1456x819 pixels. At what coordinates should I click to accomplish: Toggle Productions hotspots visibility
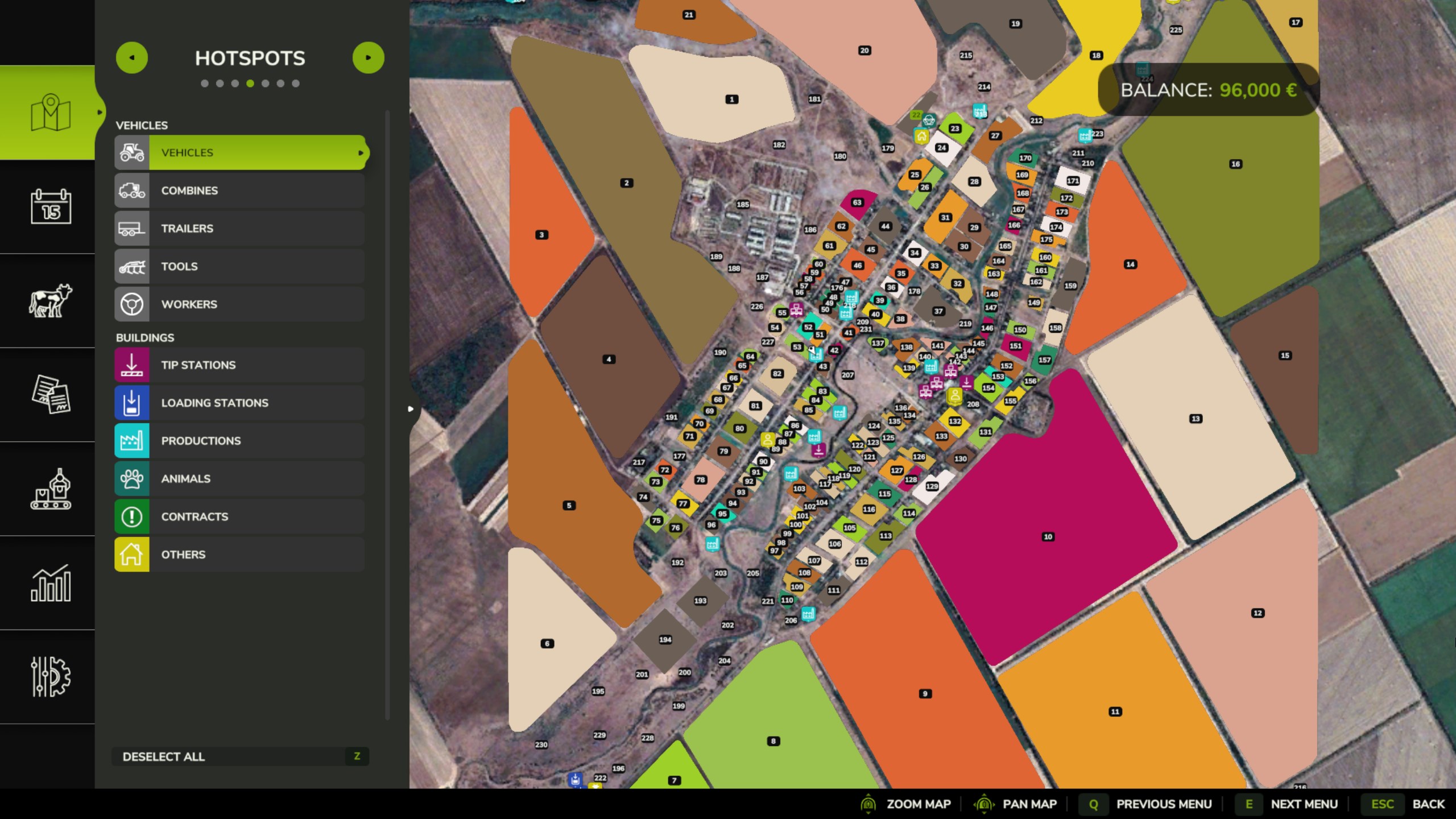tap(239, 441)
